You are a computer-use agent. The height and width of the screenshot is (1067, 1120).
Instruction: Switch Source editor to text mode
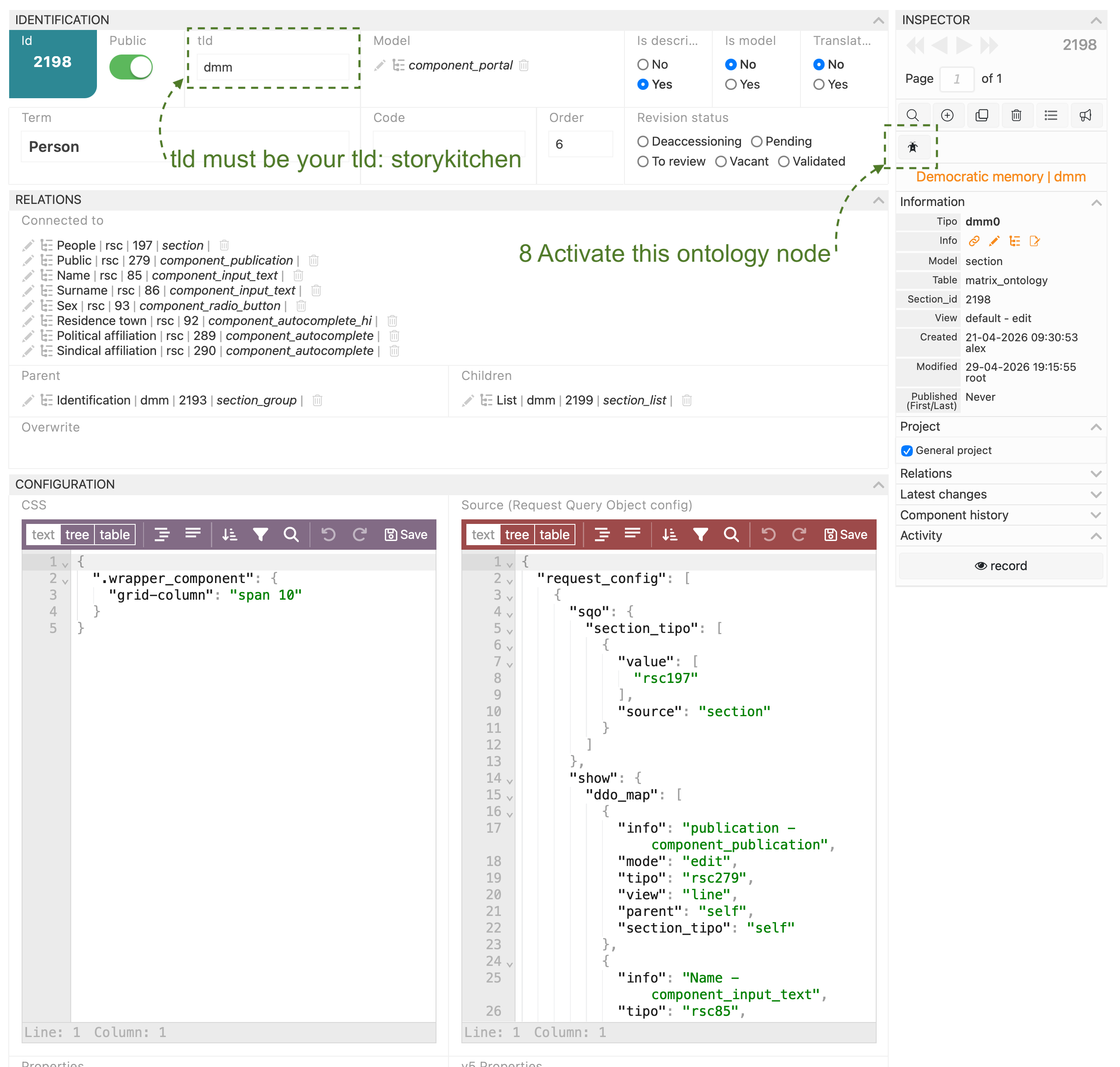click(x=483, y=535)
